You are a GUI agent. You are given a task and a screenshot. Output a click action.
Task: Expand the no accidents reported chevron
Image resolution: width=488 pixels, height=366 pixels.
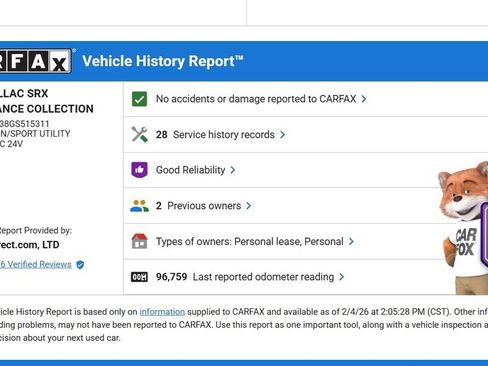[364, 99]
